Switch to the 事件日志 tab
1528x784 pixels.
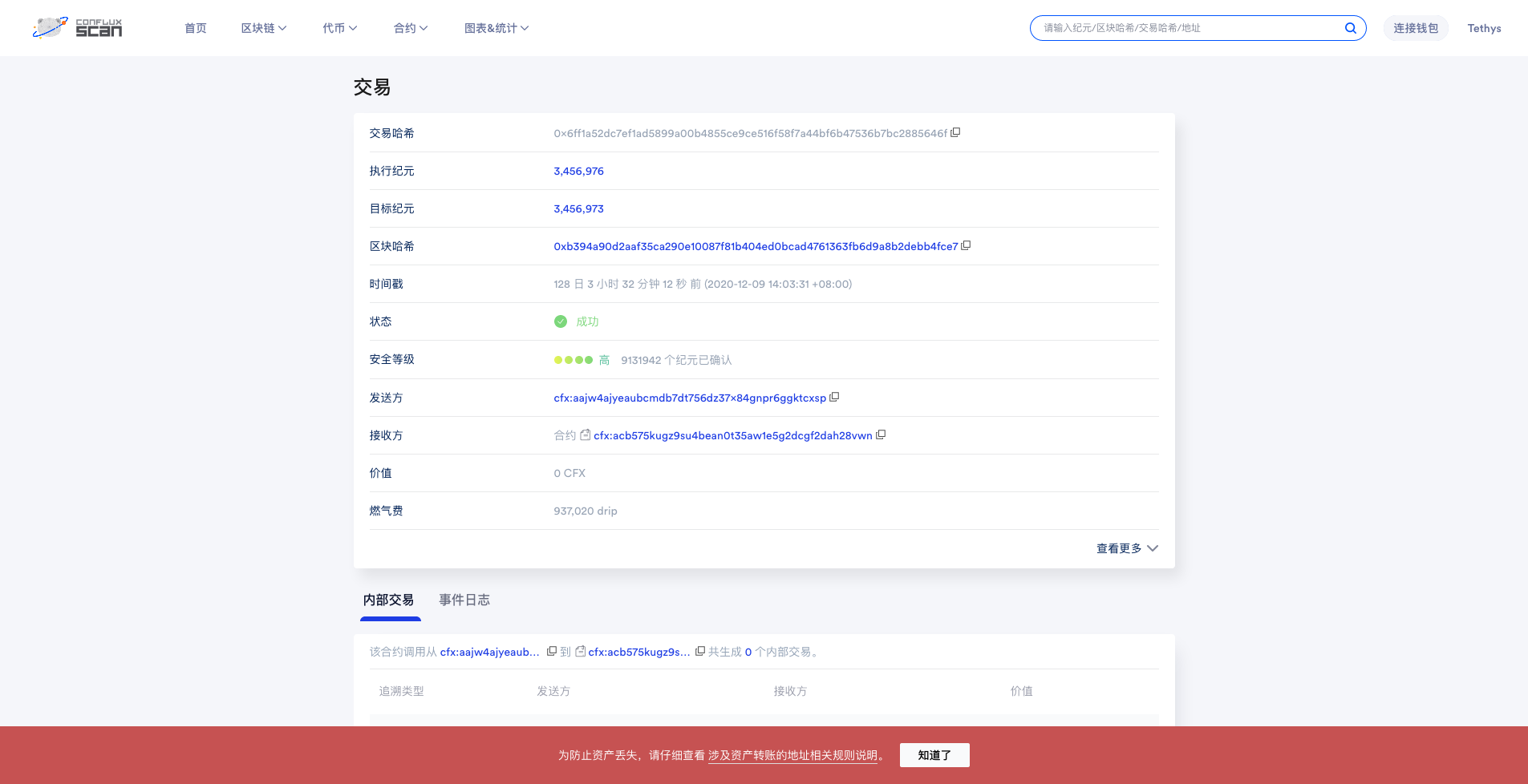click(x=464, y=600)
